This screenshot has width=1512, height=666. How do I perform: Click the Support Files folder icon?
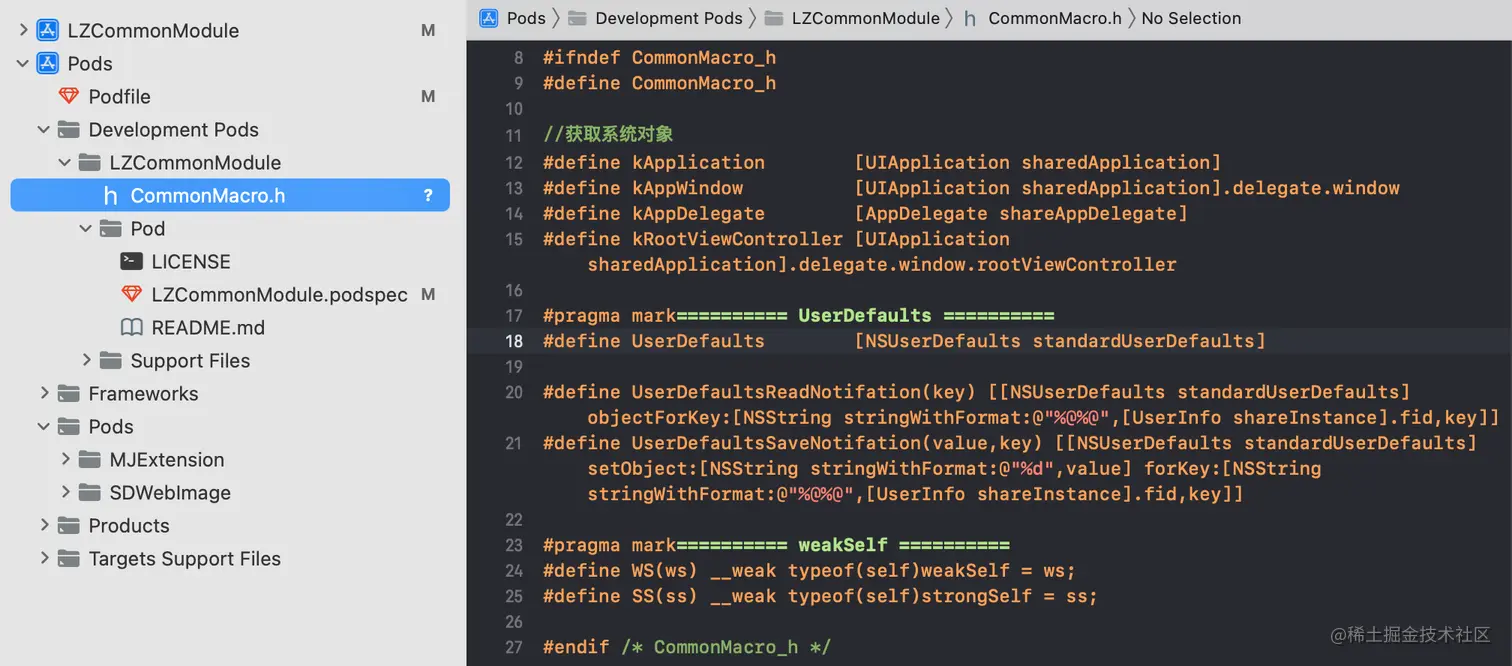(x=110, y=360)
